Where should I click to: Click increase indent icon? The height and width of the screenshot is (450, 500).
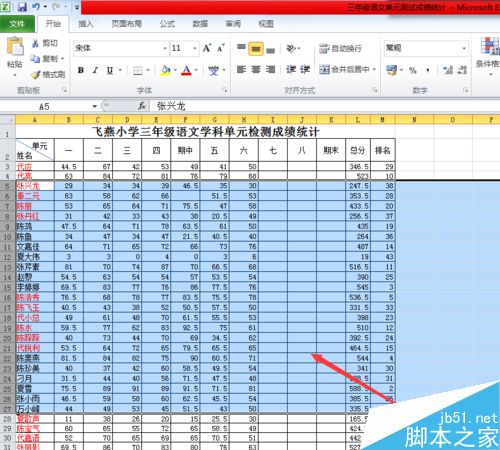tap(305, 69)
